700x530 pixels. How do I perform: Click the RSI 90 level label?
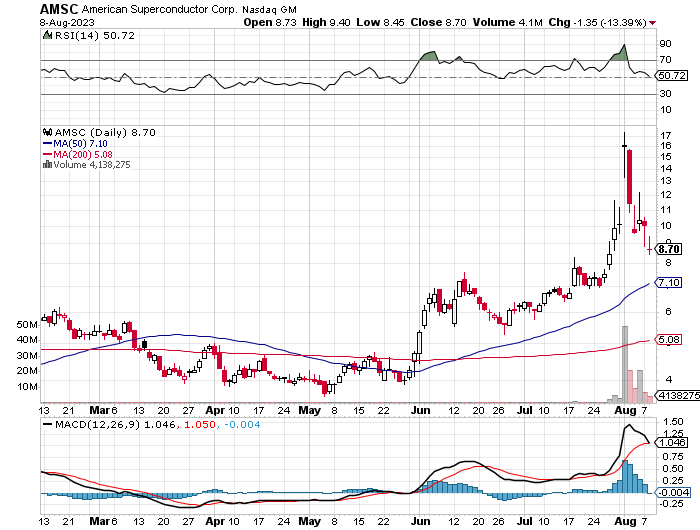665,44
